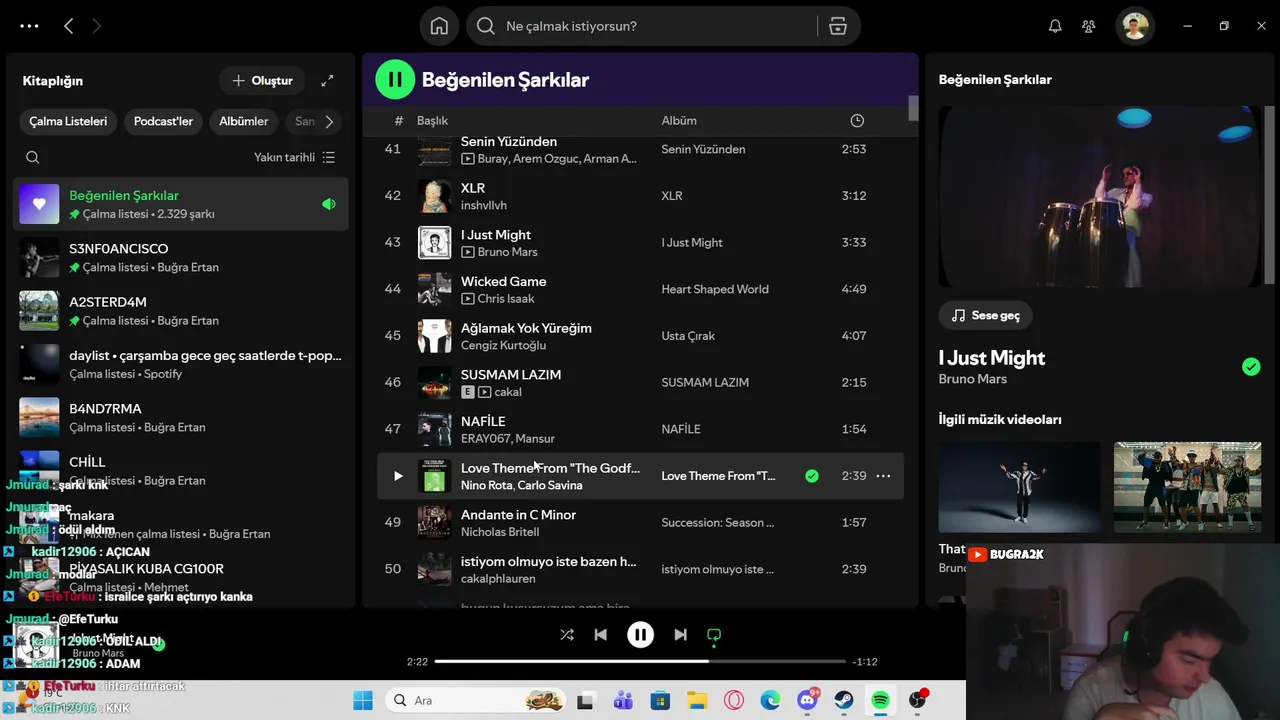Viewport: 1280px width, 720px height.
Task: Skip to previous track
Action: point(600,634)
